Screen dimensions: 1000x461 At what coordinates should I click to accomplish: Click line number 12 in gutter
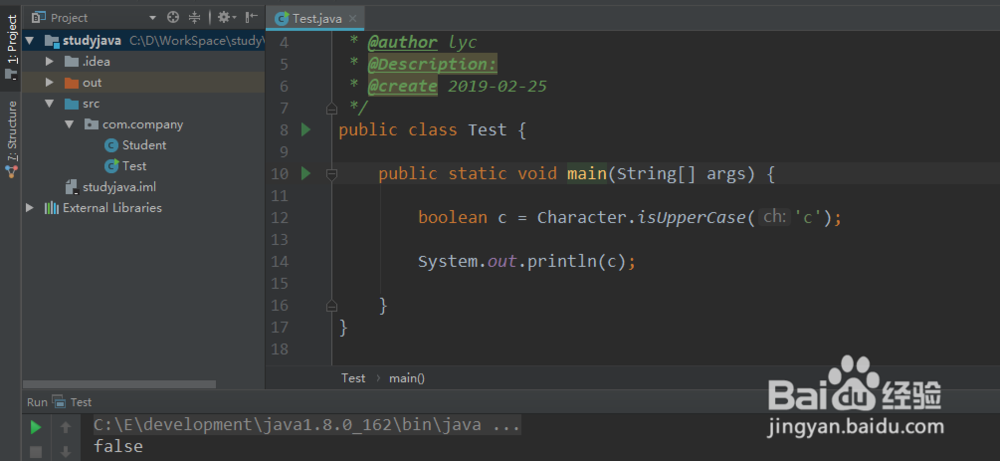point(280,218)
